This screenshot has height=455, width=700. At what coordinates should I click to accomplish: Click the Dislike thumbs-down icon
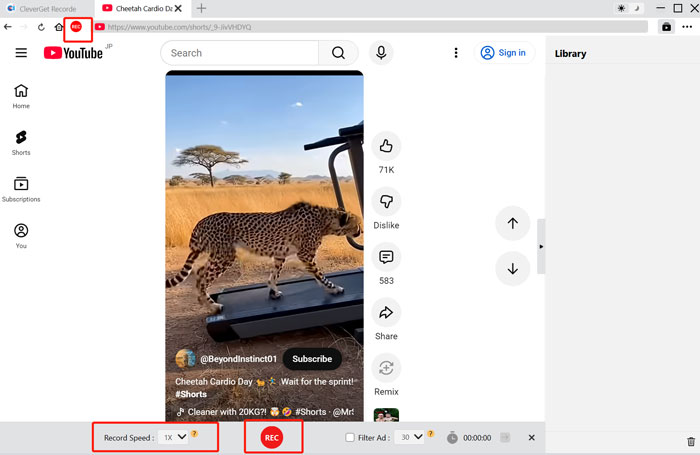point(386,201)
